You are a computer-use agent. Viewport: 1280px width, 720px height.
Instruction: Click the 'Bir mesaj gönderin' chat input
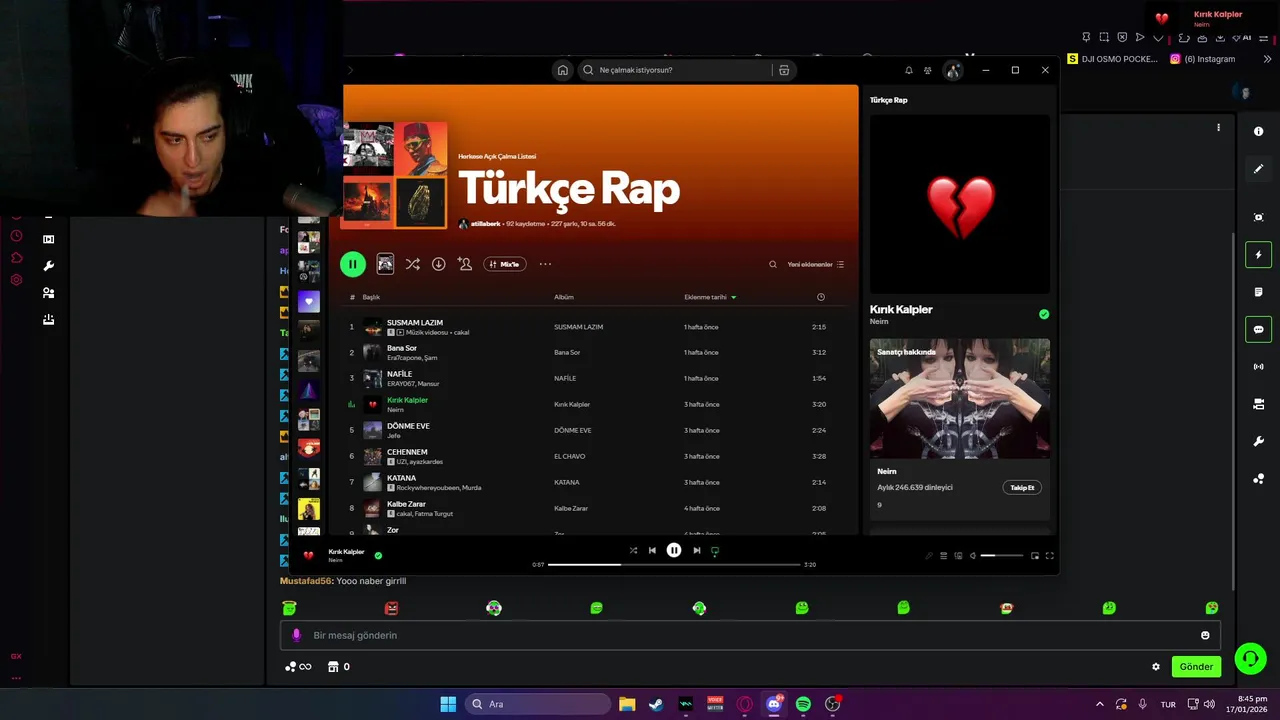pyautogui.click(x=750, y=635)
